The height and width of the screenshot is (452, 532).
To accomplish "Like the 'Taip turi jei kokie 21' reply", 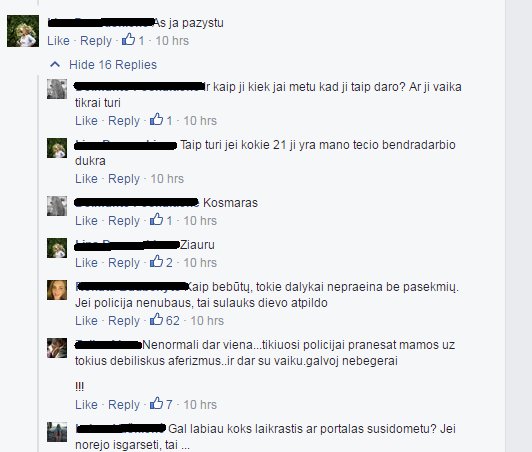I will coord(86,178).
